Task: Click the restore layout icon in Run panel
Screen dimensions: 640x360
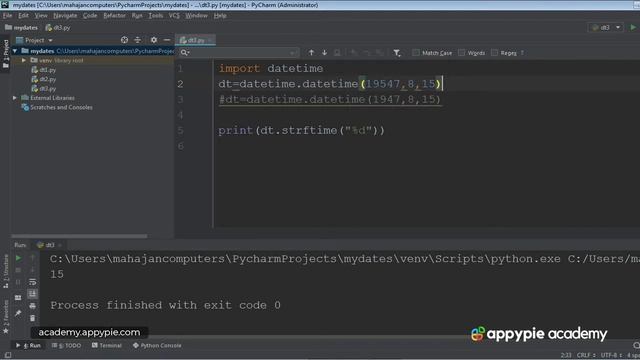Action: (x=18, y=298)
